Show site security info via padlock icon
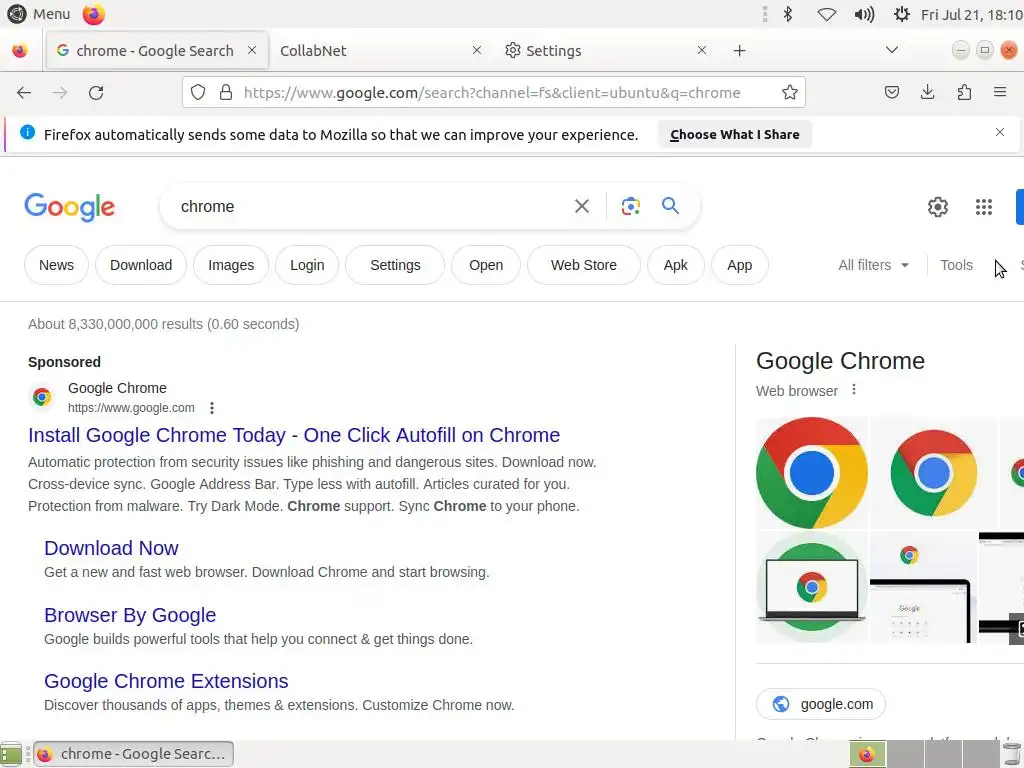 (x=226, y=93)
